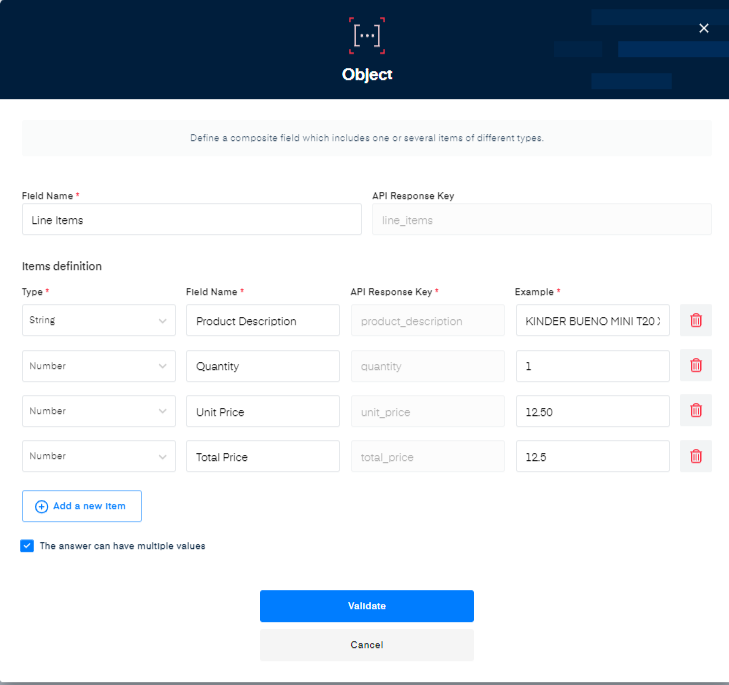This screenshot has width=729, height=685.
Task: Change type dropdown for Total Price row
Action: pos(98,456)
